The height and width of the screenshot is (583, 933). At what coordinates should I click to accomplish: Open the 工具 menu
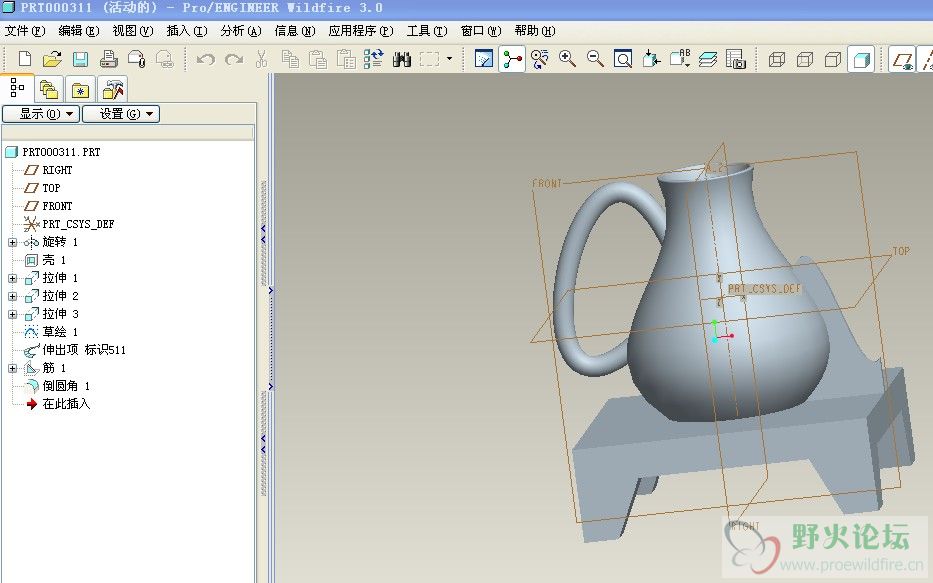click(427, 31)
